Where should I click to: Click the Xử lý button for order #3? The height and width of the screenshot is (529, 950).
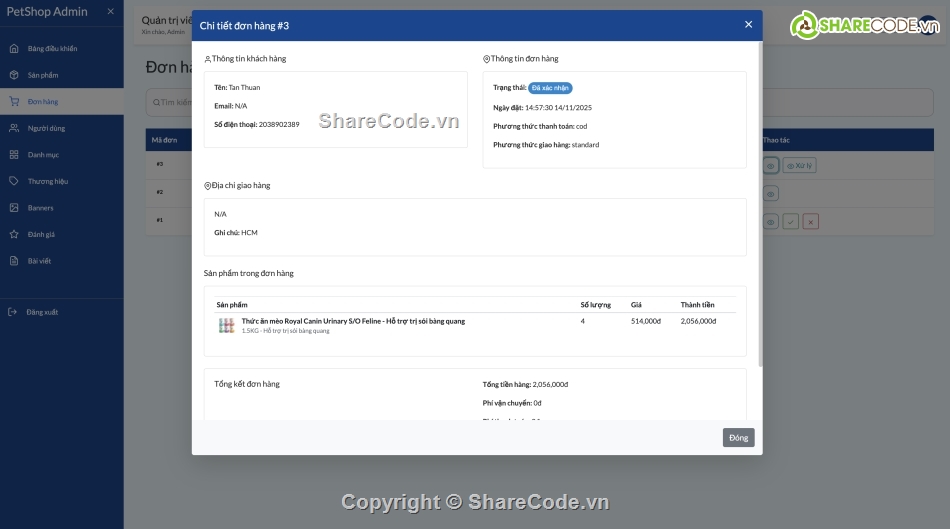pyautogui.click(x=799, y=165)
